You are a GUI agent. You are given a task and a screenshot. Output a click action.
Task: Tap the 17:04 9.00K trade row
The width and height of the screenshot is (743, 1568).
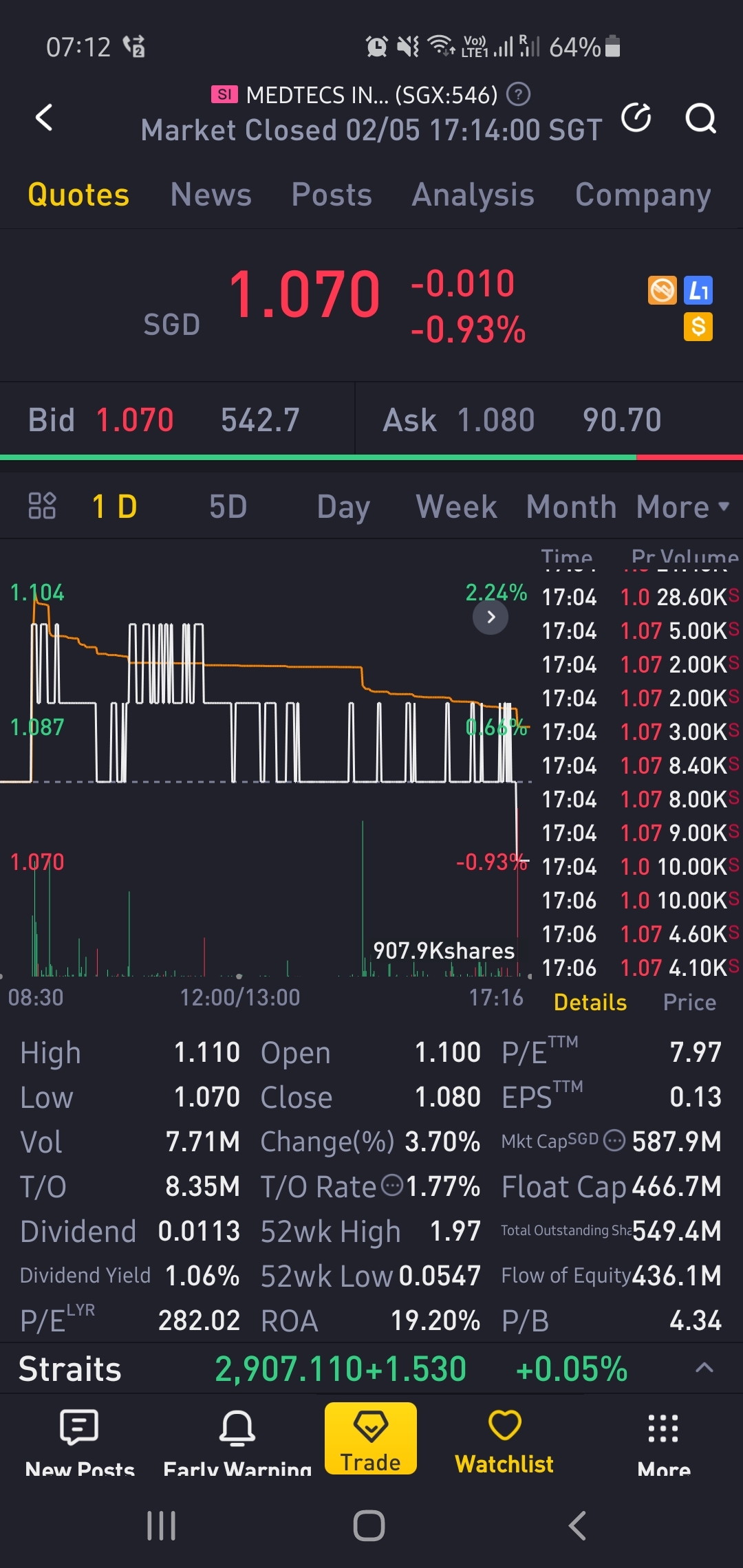point(640,833)
